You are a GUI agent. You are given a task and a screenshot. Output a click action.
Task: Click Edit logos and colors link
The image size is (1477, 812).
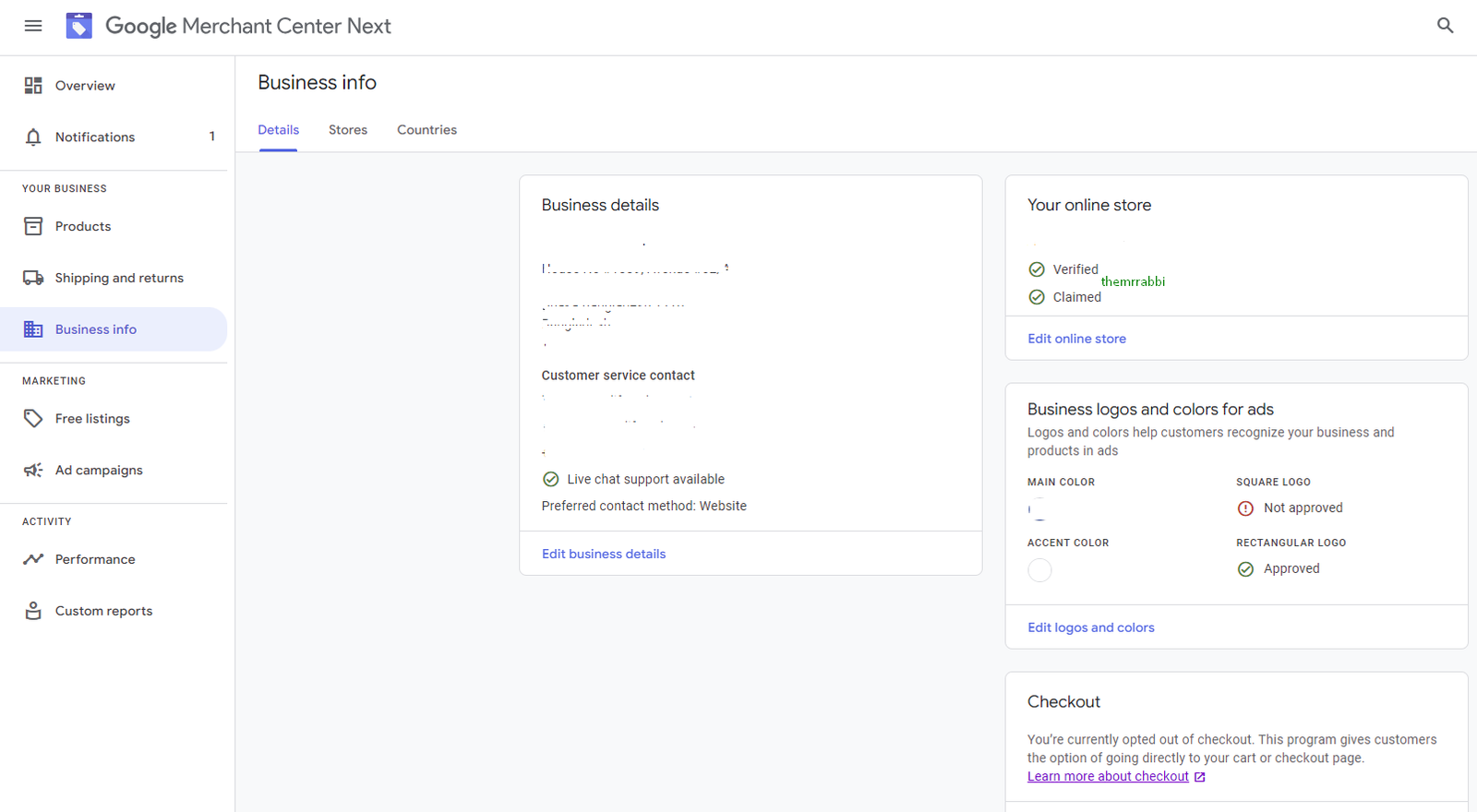tap(1091, 627)
